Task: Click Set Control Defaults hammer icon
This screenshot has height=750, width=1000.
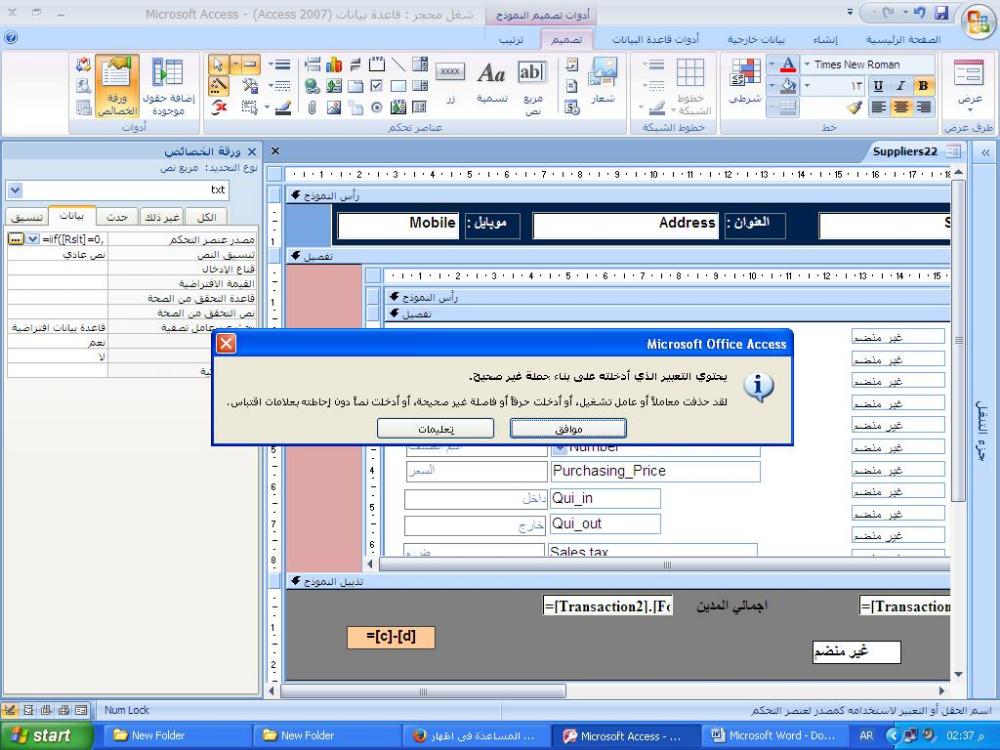Action: coord(249,85)
